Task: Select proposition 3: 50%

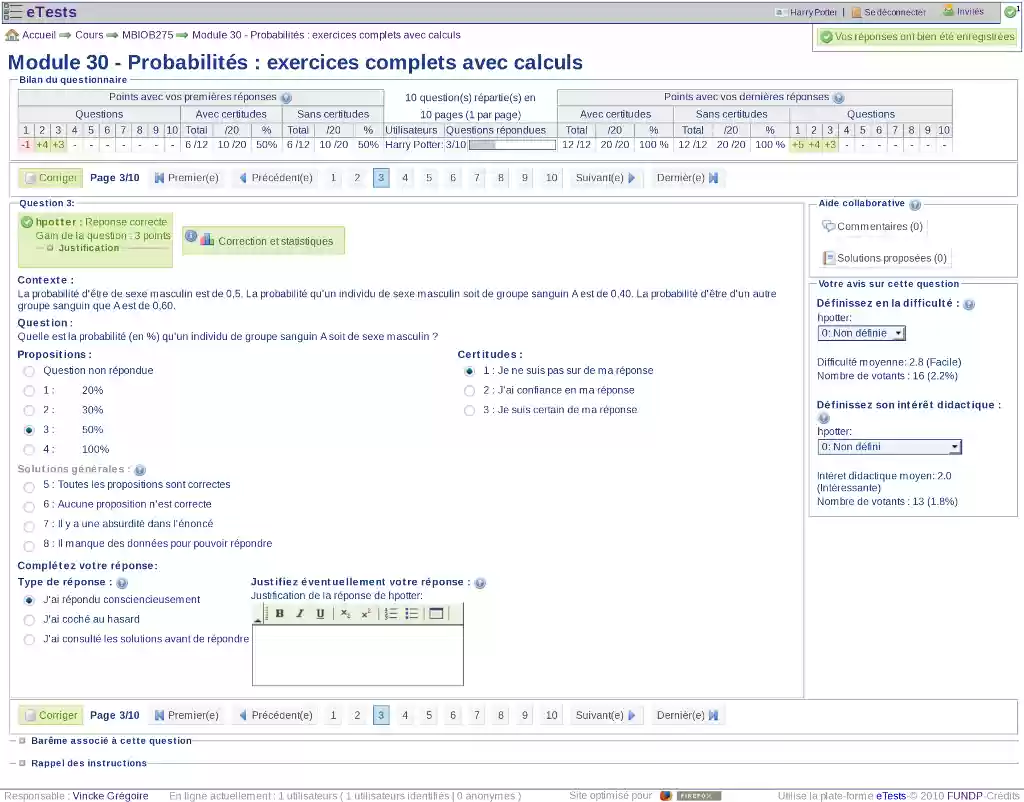Action: (x=28, y=429)
